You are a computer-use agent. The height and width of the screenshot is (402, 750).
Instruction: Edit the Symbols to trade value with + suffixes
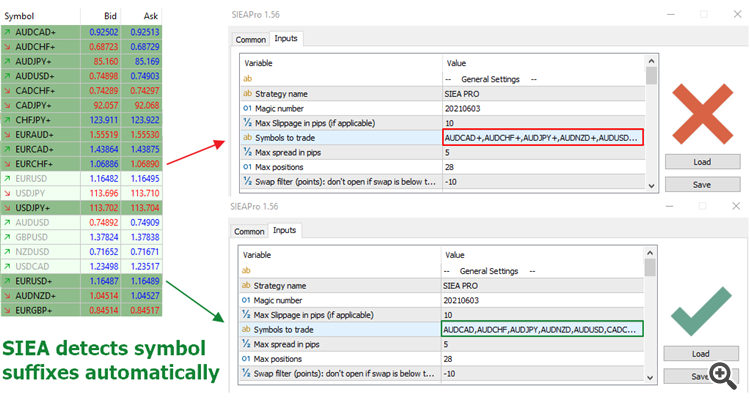[543, 137]
